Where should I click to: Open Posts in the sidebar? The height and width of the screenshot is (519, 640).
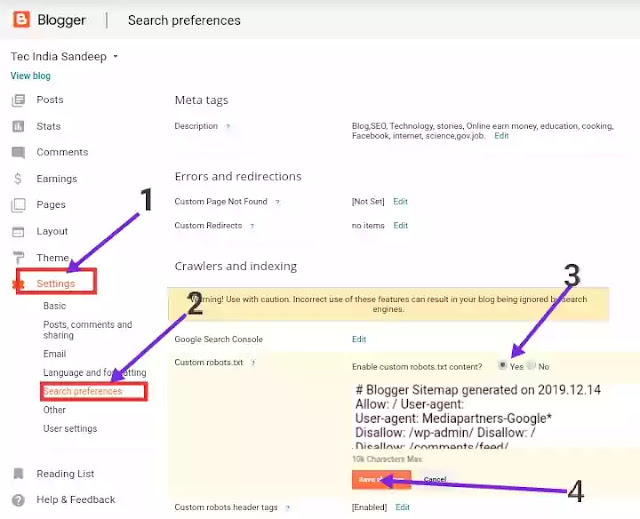pos(50,100)
